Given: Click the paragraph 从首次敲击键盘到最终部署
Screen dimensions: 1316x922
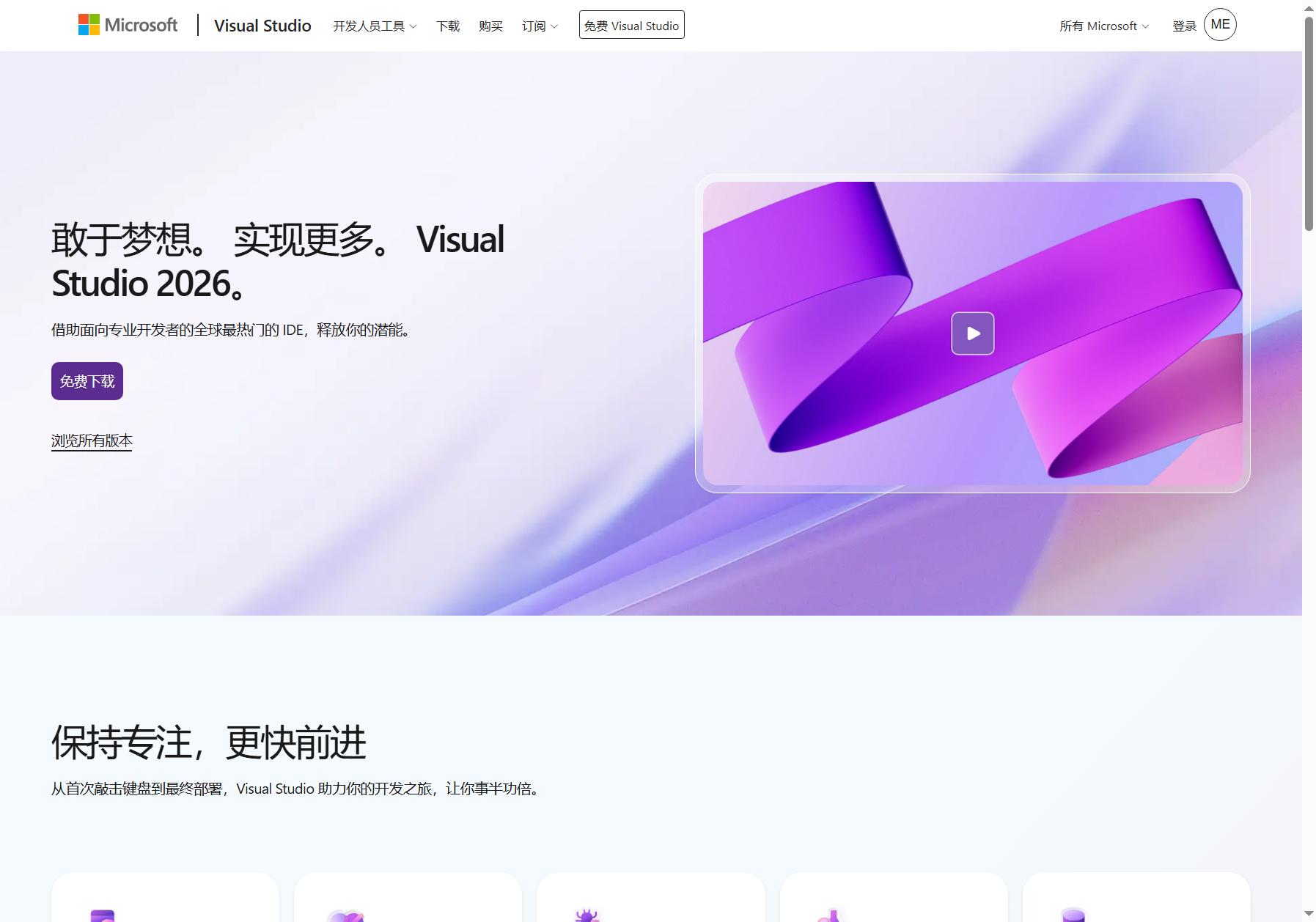Looking at the screenshot, I should coord(297,789).
